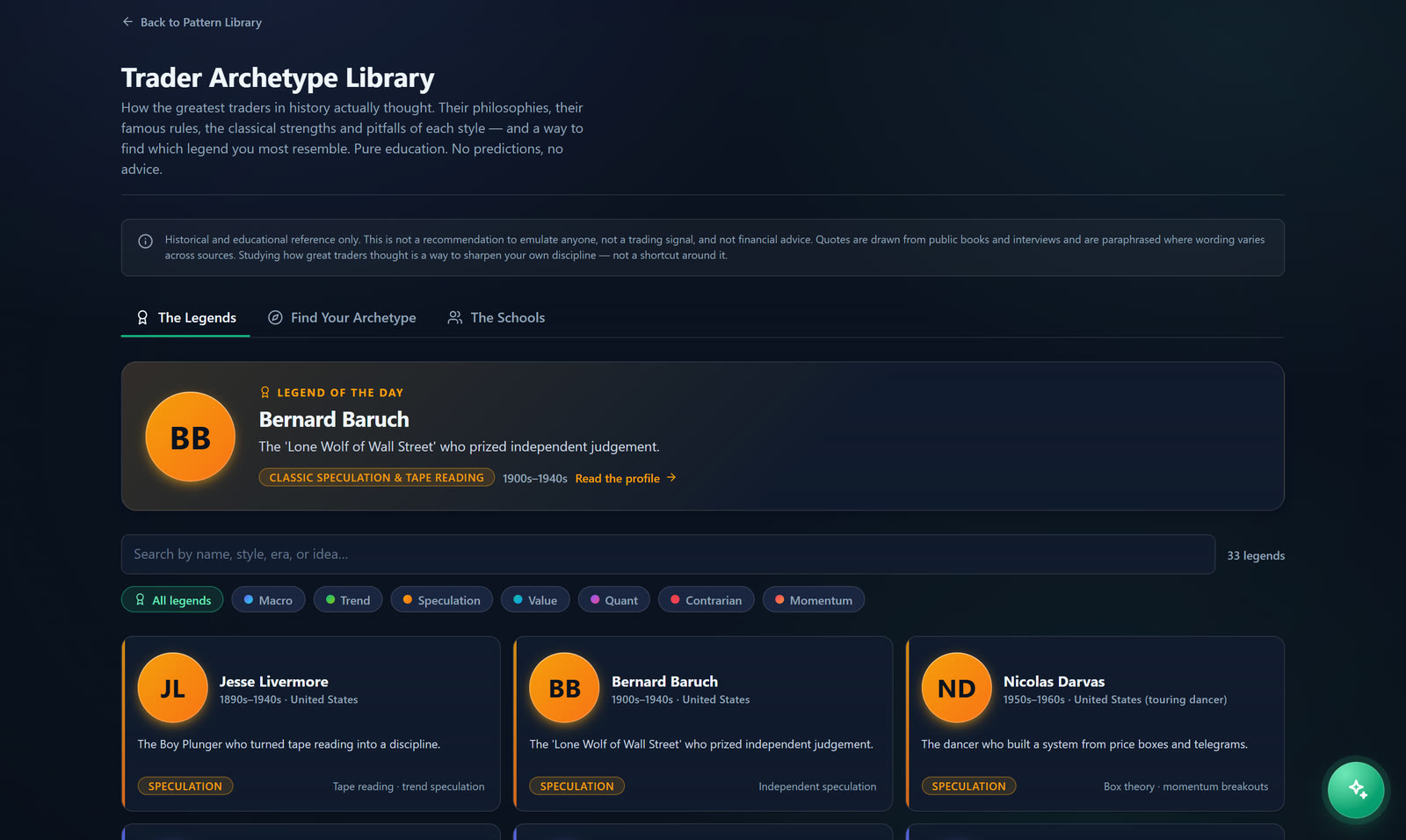Image resolution: width=1406 pixels, height=840 pixels.
Task: Open the Jesse Livermore card title
Action: pyautogui.click(x=274, y=682)
